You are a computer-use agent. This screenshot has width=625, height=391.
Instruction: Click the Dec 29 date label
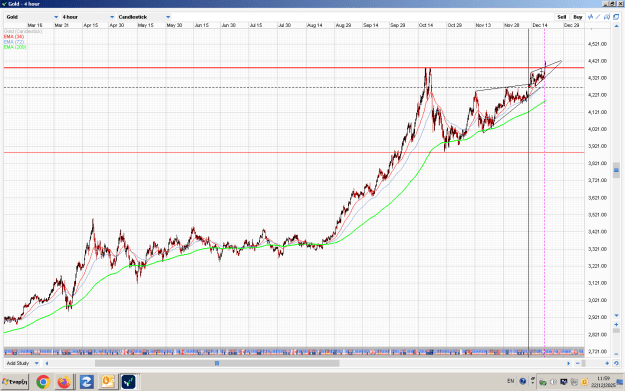[571, 25]
